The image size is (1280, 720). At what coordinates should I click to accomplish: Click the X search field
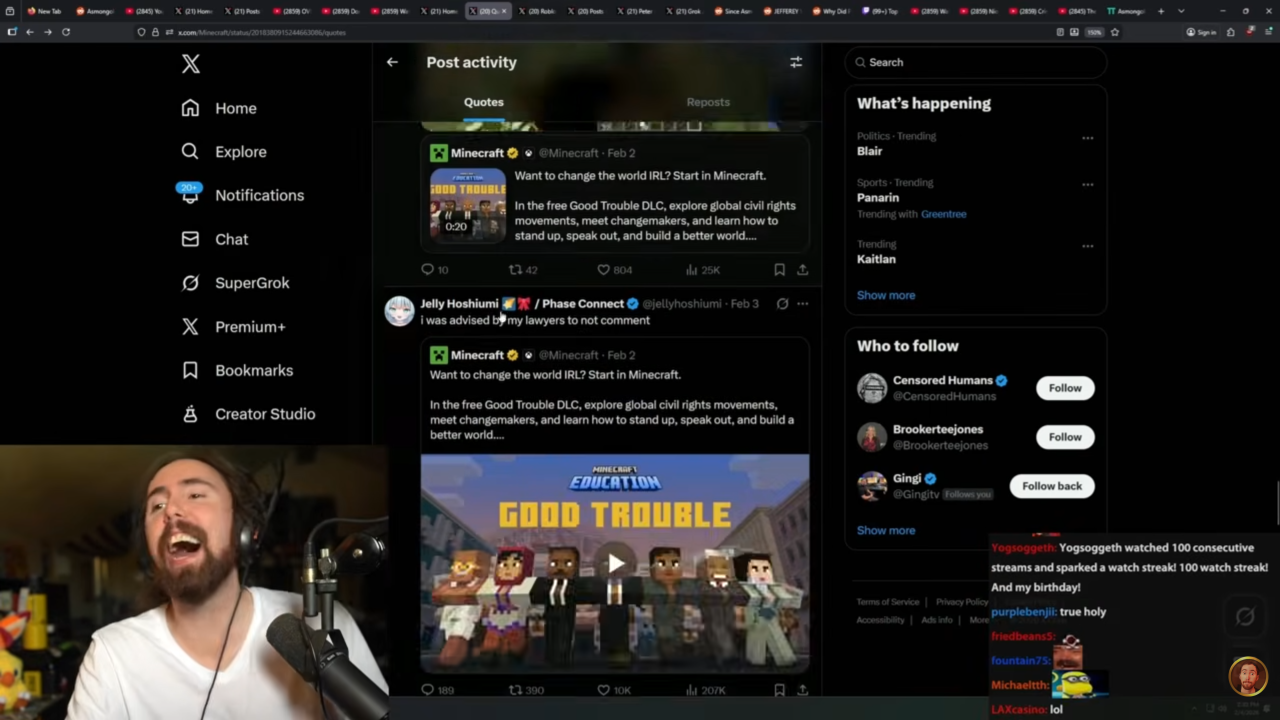tap(976, 62)
